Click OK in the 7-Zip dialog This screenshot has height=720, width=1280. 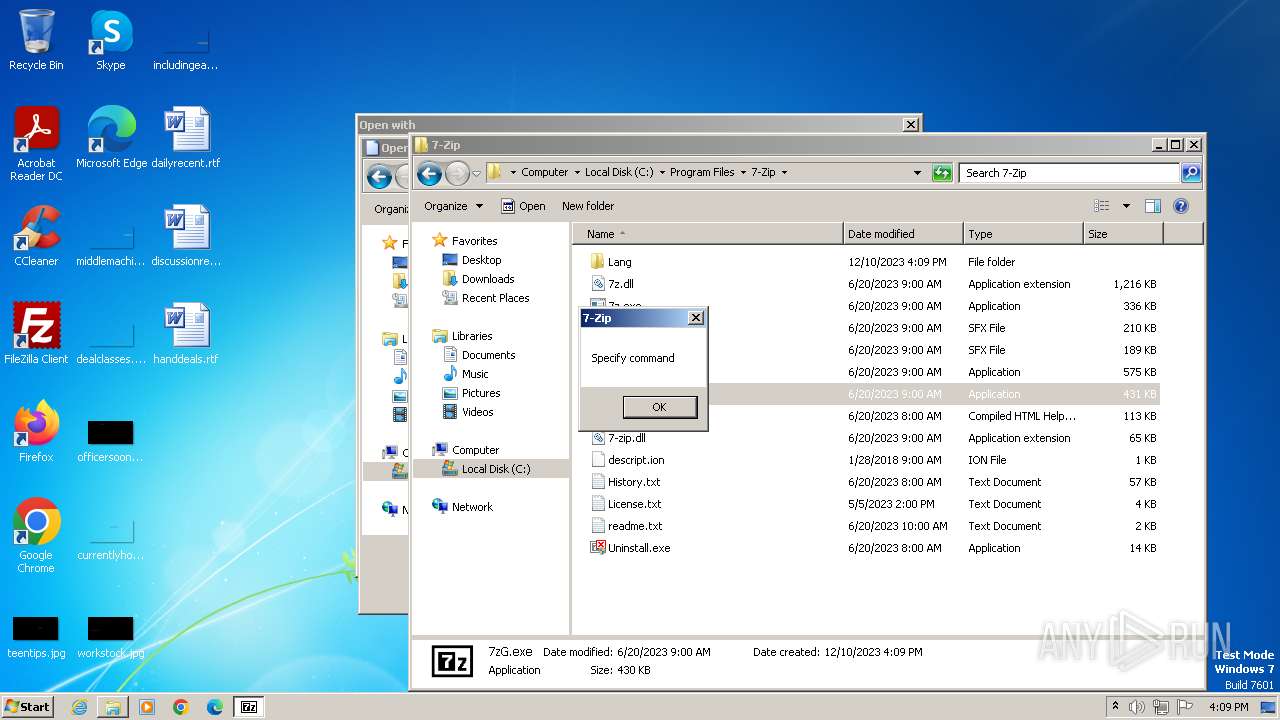click(x=659, y=407)
